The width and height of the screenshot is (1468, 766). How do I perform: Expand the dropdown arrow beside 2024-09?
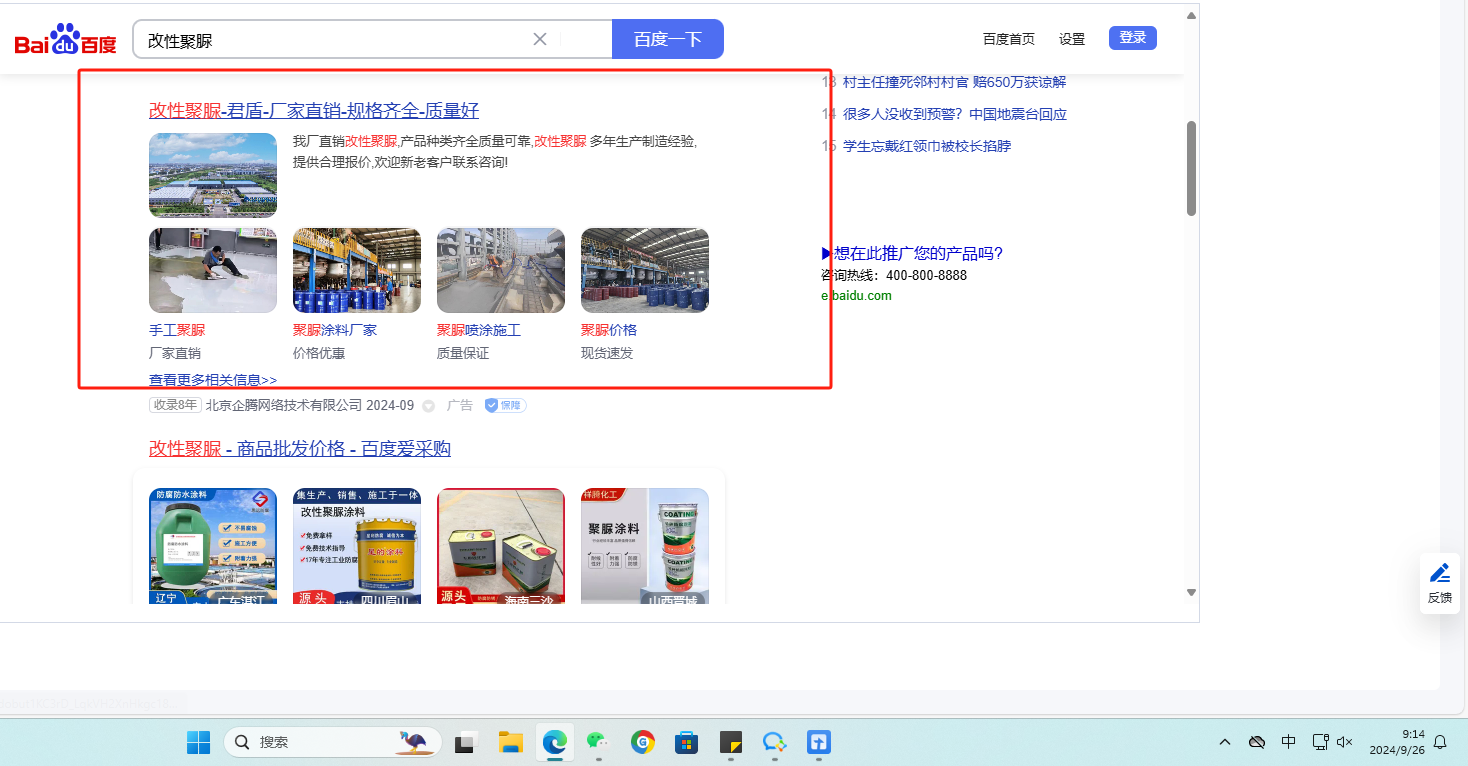[x=429, y=406]
